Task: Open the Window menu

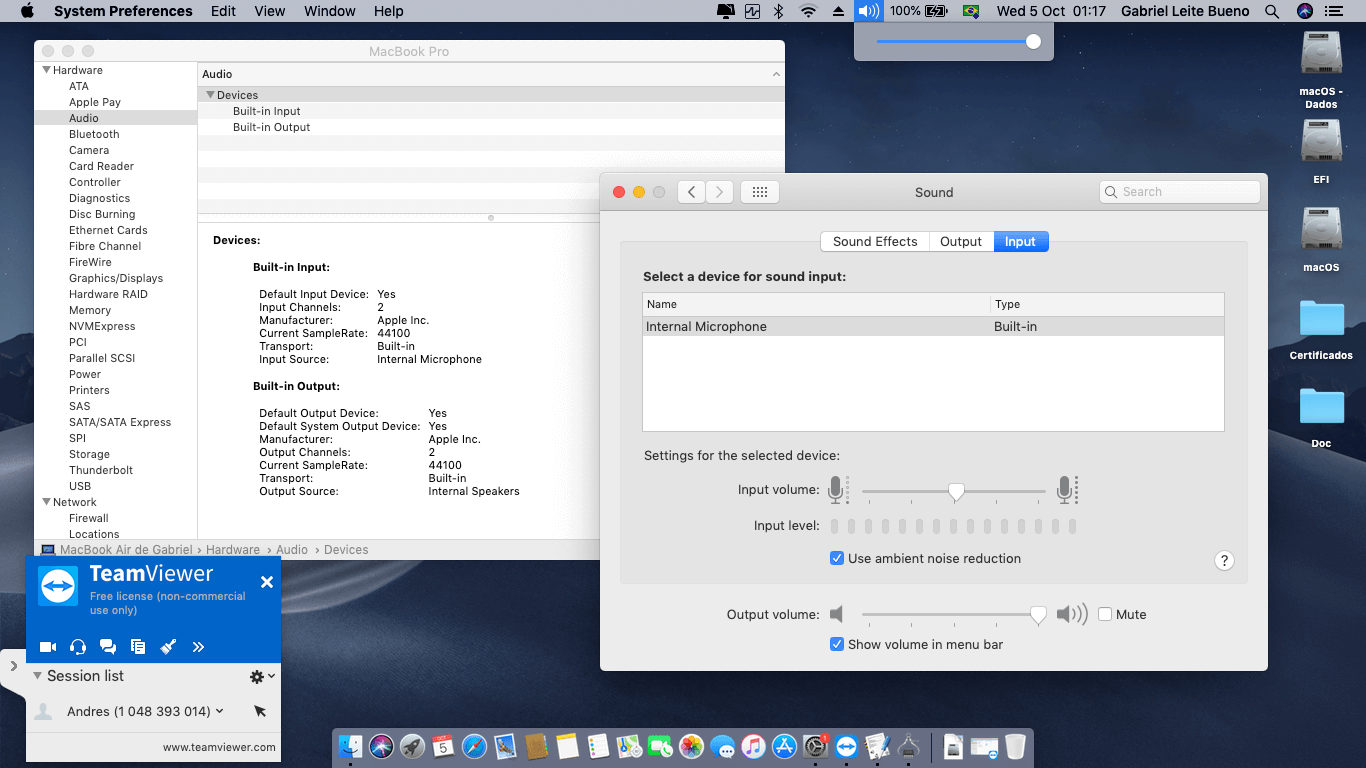Action: (329, 11)
